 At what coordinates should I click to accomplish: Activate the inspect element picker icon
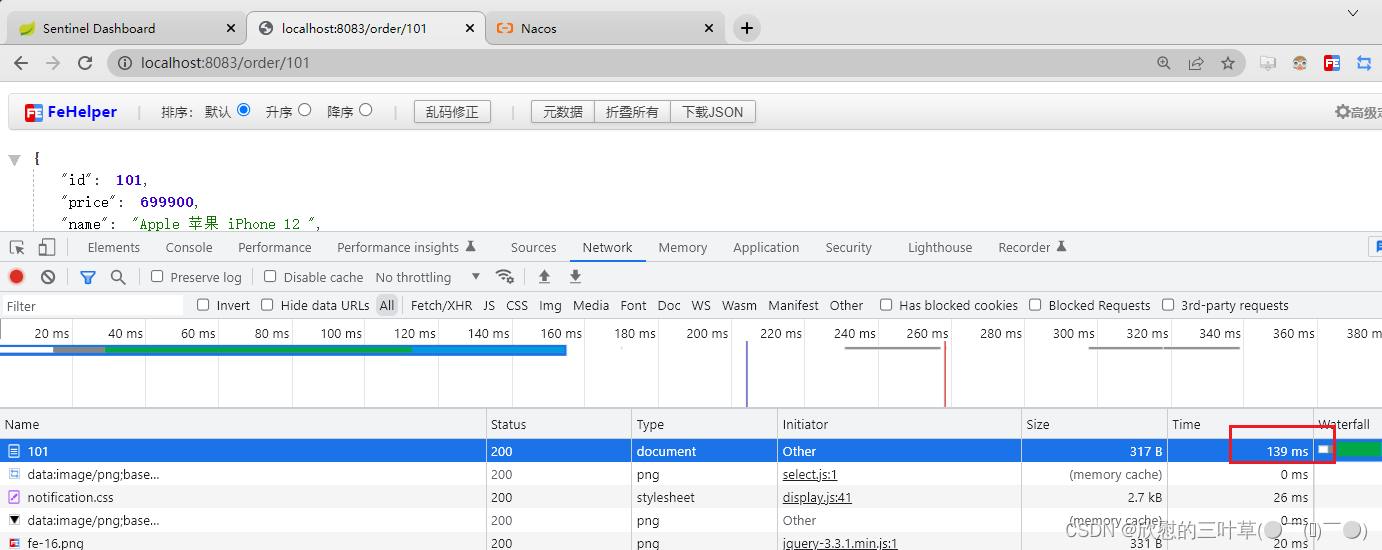click(x=17, y=247)
